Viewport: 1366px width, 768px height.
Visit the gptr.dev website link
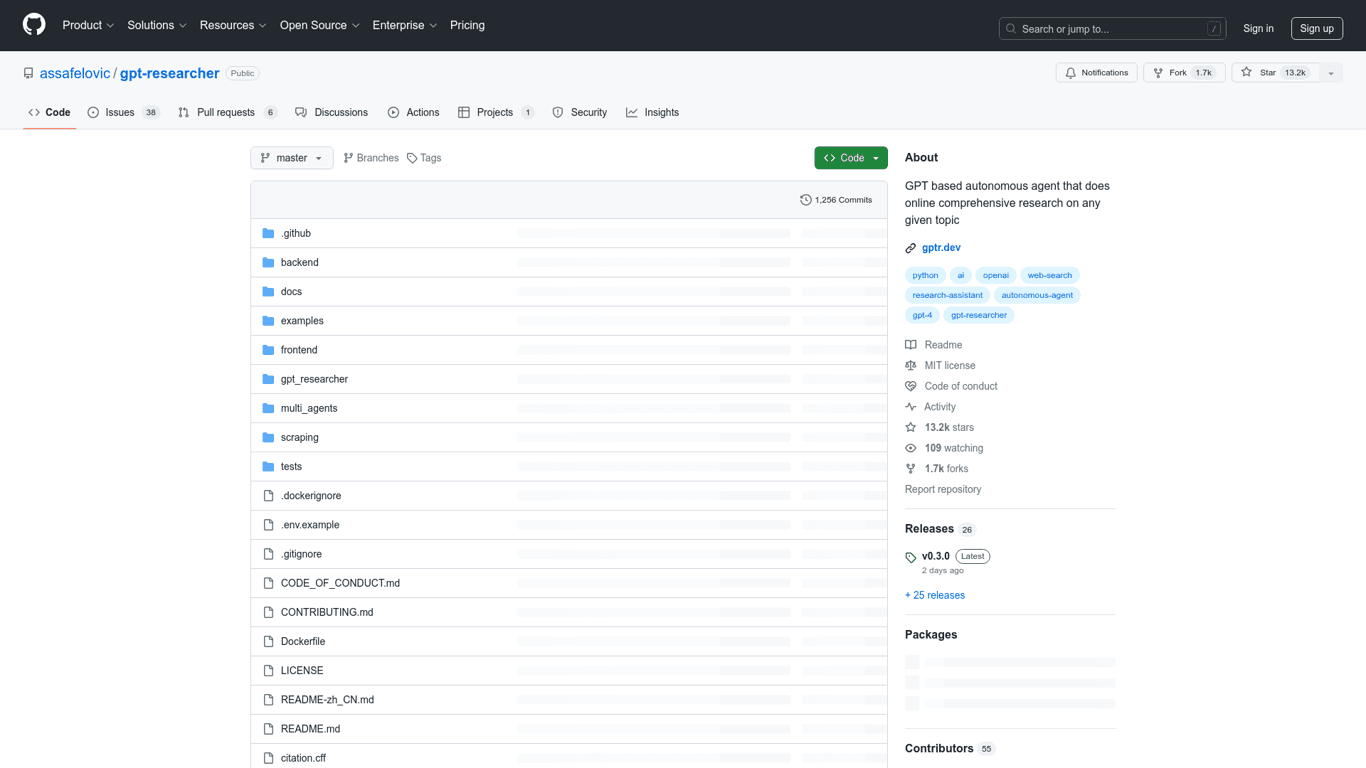click(941, 247)
